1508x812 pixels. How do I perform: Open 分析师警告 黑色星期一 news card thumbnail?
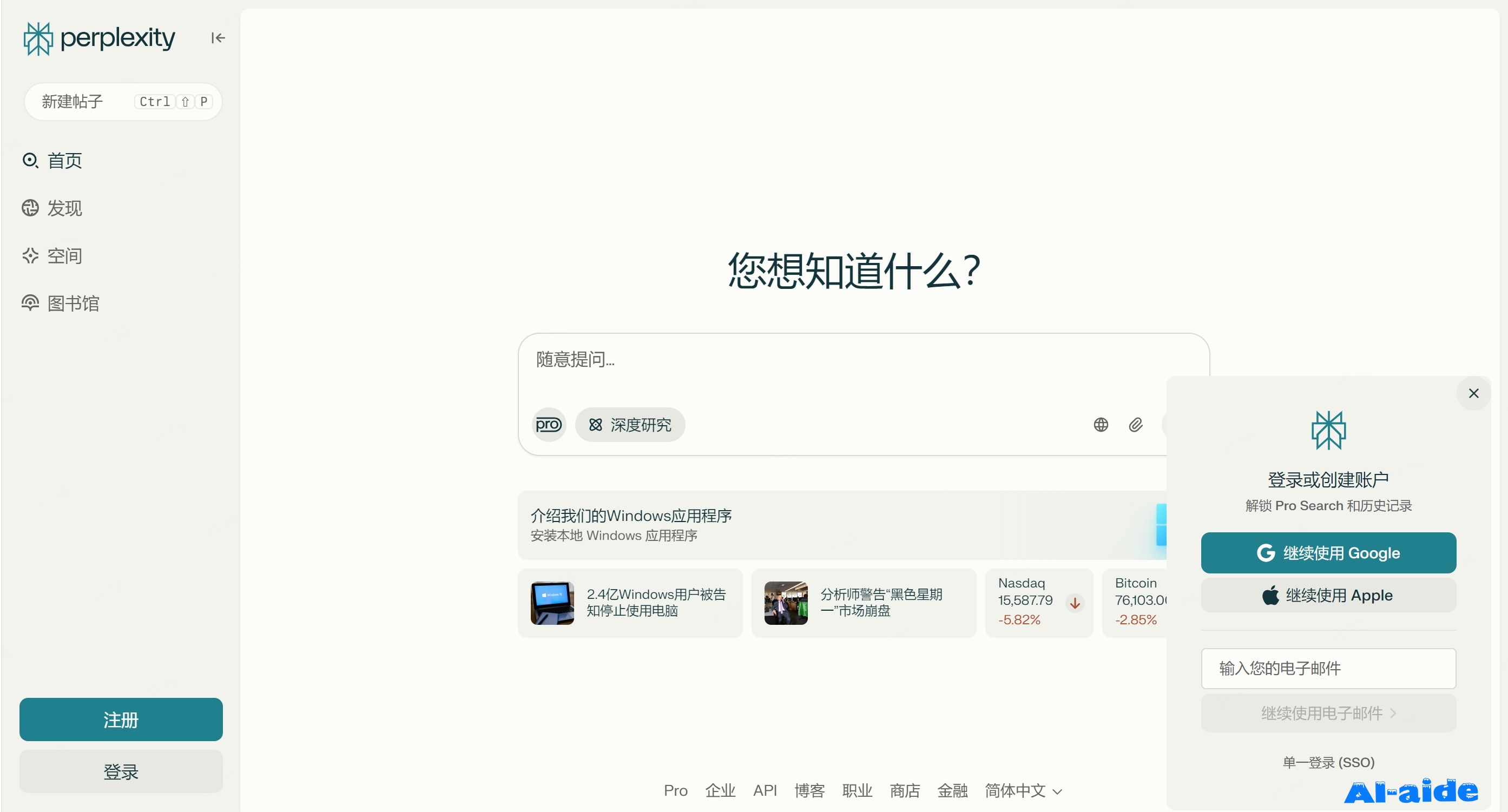[786, 603]
